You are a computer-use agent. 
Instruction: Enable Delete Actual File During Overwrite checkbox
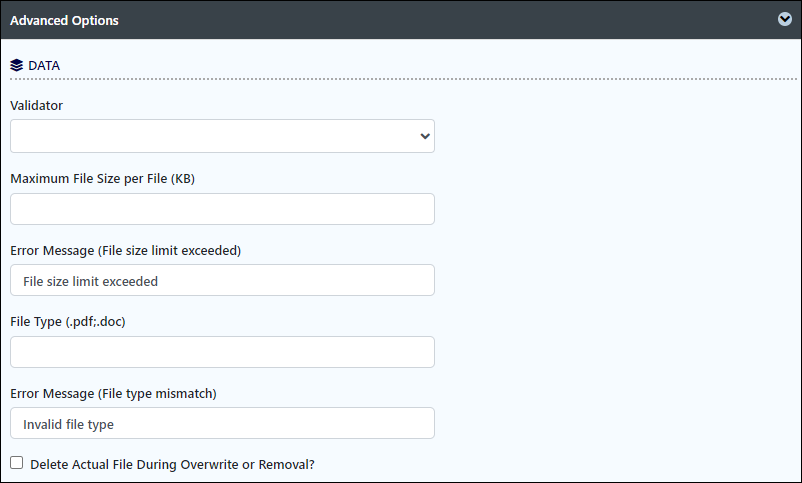pos(16,463)
